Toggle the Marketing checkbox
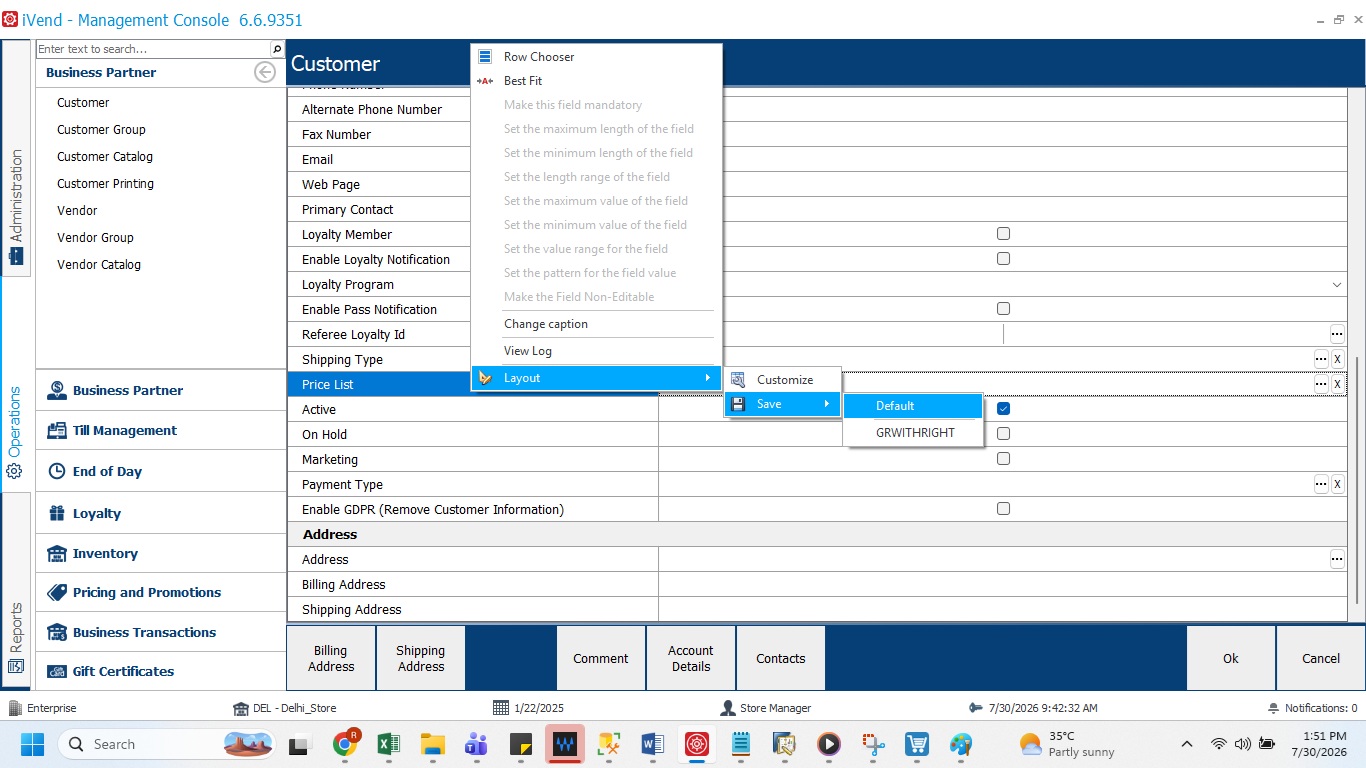 [1003, 459]
